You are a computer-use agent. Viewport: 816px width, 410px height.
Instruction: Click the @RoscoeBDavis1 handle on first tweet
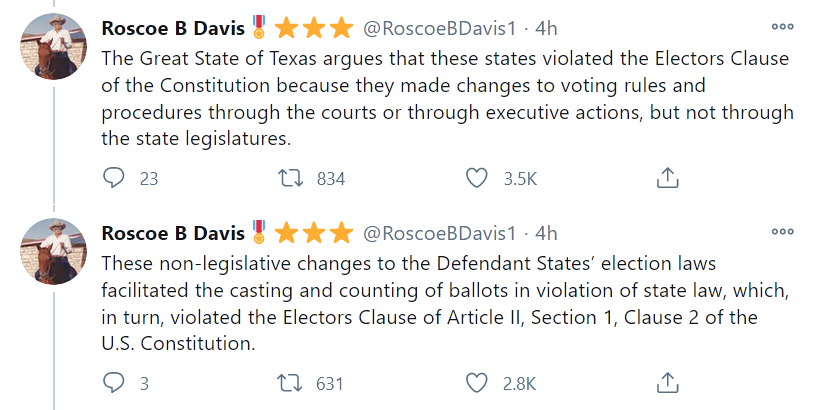click(441, 27)
